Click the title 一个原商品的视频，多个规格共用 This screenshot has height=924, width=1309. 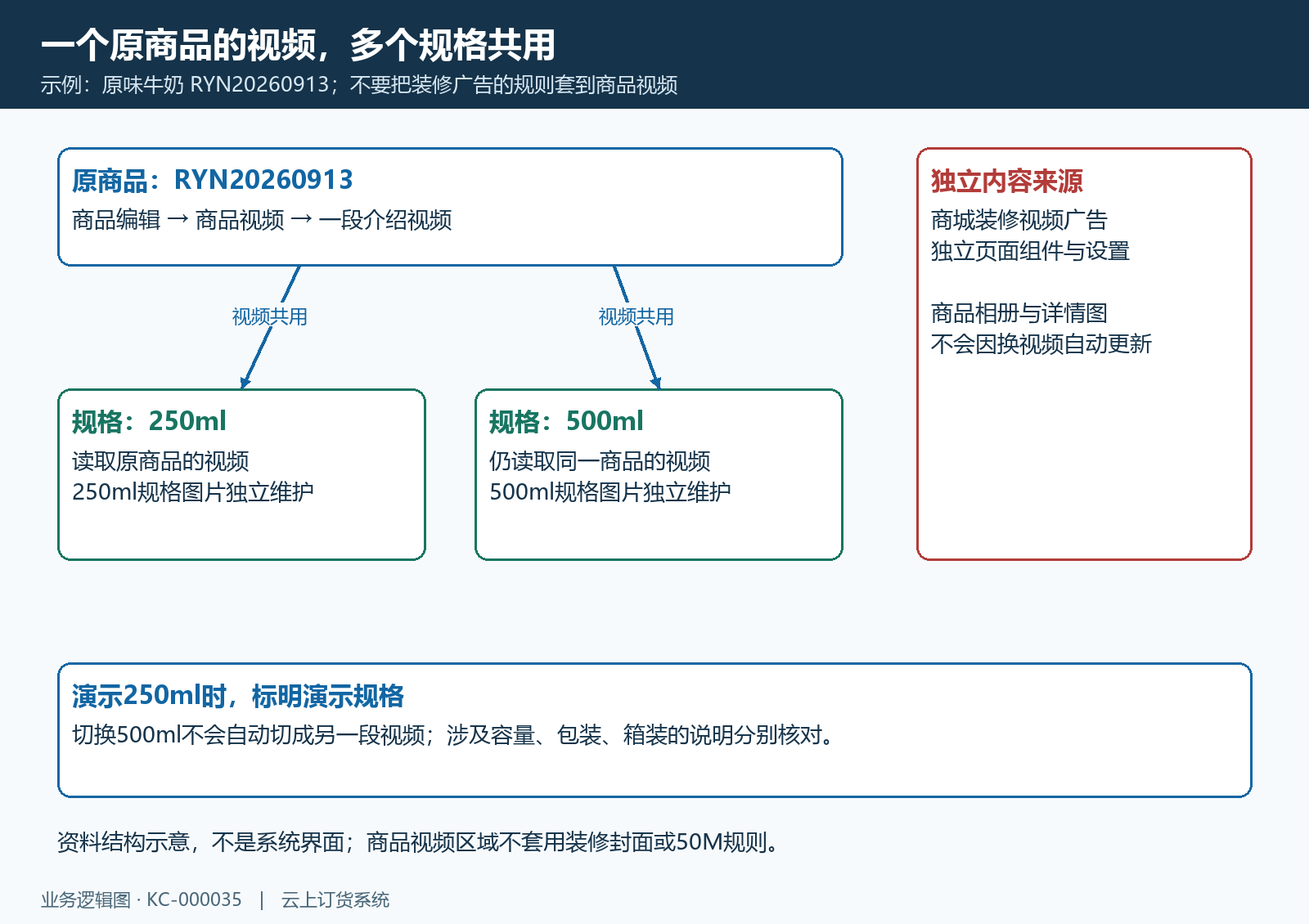coord(298,45)
